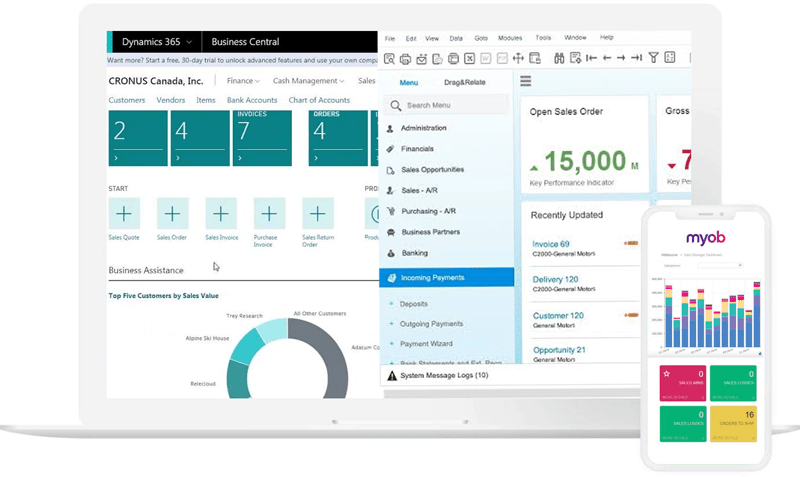Viewport: 800px width, 477px height.
Task: Open Invoice 69 in Recently Updated
Action: 551,244
